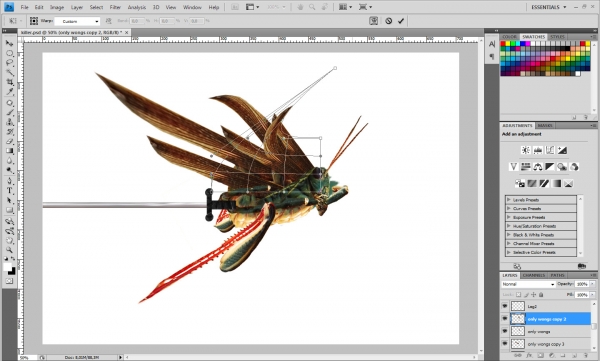Image resolution: width=600 pixels, height=361 pixels.
Task: Select the Brush tool
Action: coord(10,113)
